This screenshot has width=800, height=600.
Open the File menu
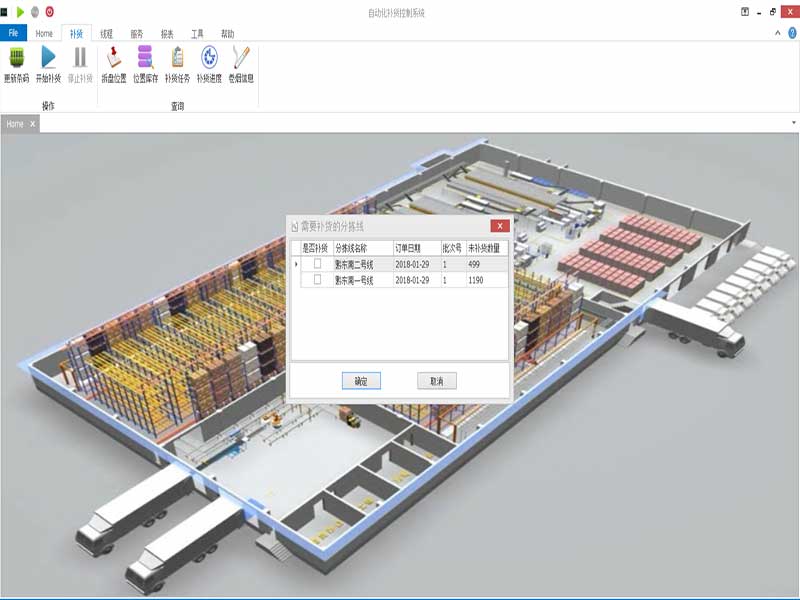pyautogui.click(x=14, y=33)
